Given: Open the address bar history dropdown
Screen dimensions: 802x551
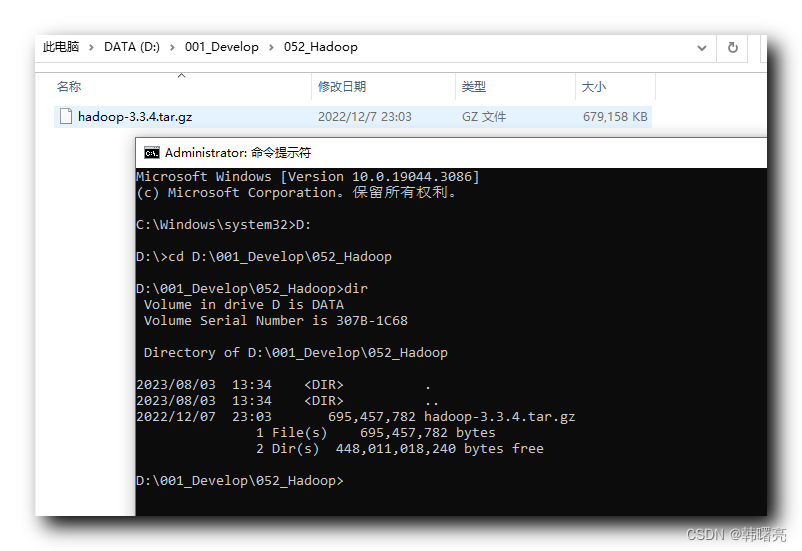Looking at the screenshot, I should [702, 48].
